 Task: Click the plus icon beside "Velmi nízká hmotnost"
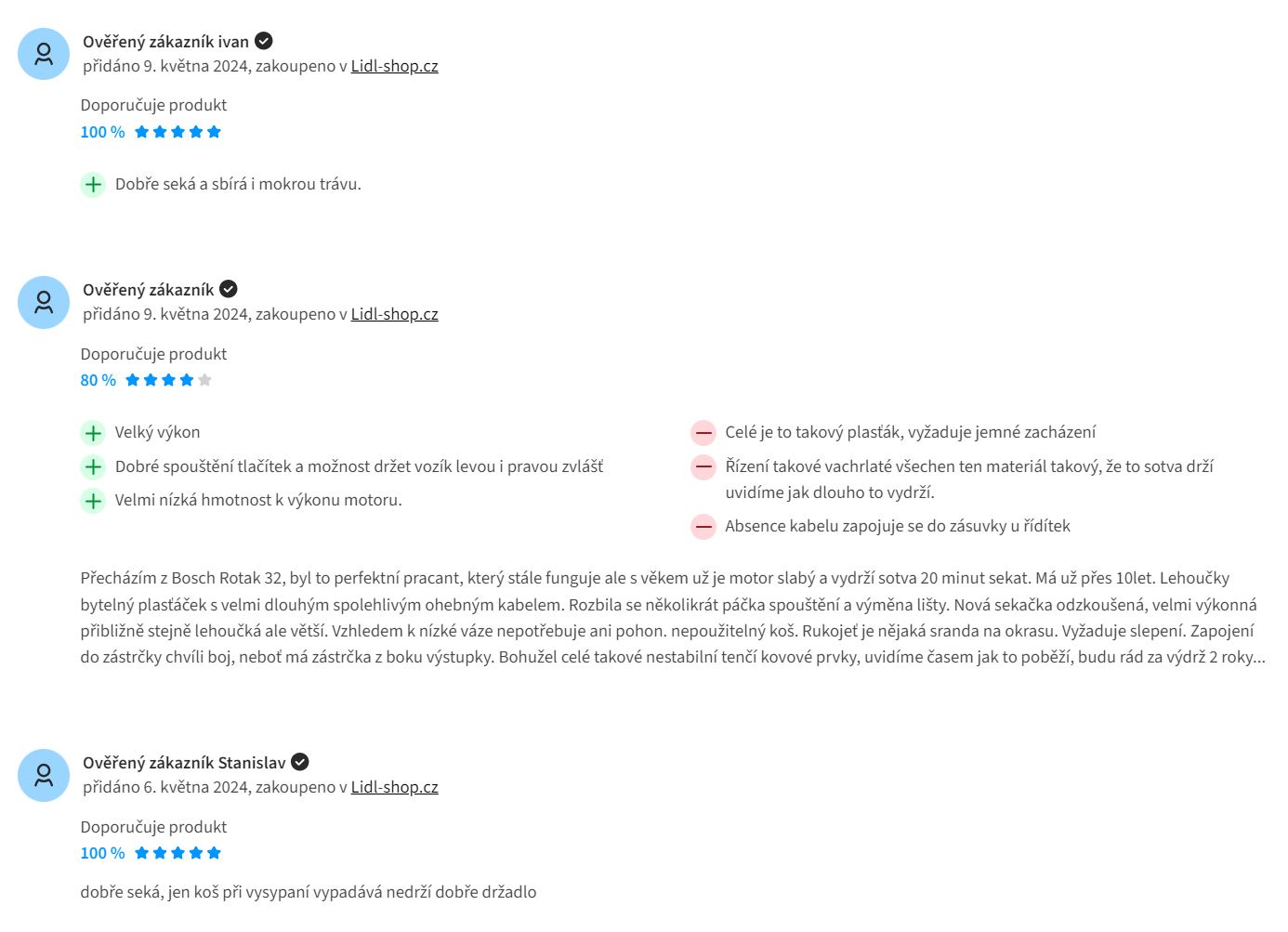(93, 501)
